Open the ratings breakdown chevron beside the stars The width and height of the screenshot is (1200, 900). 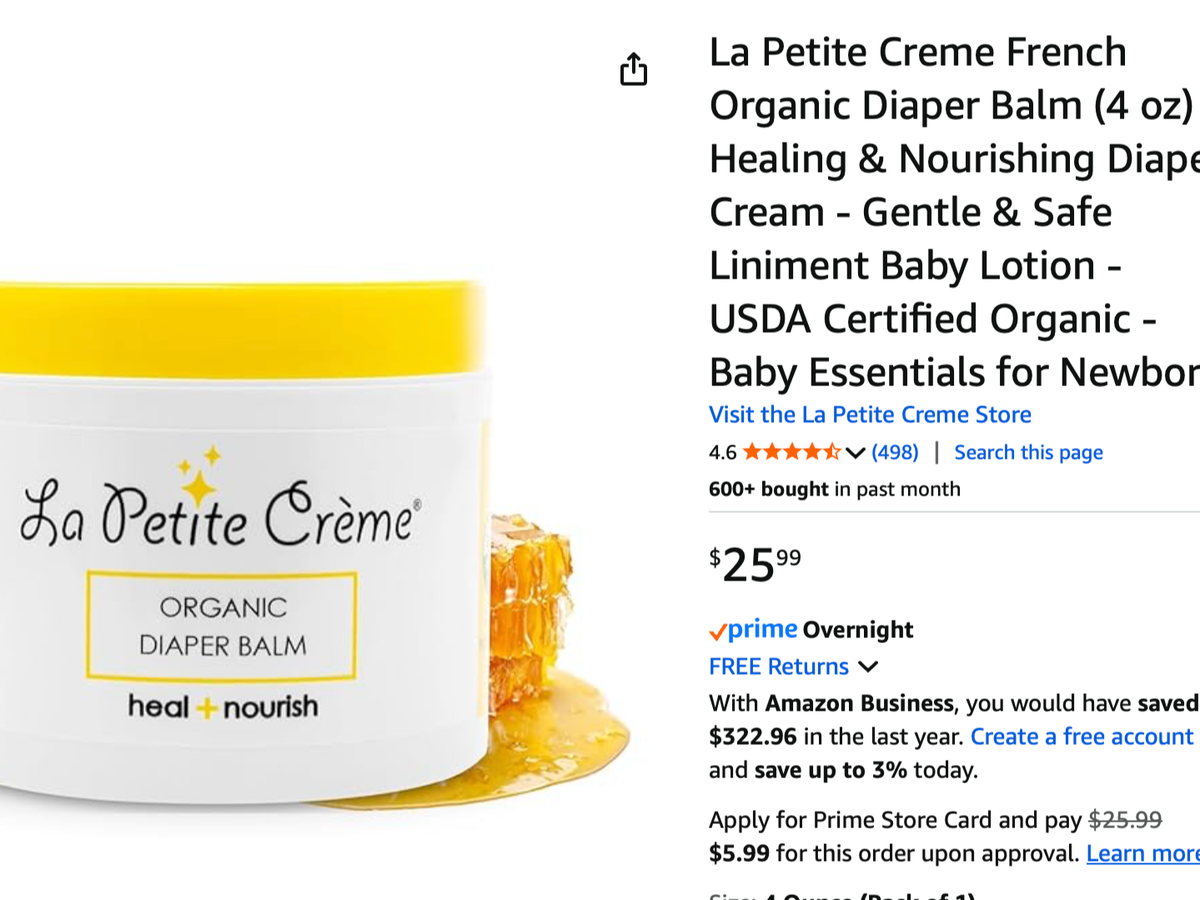click(855, 453)
